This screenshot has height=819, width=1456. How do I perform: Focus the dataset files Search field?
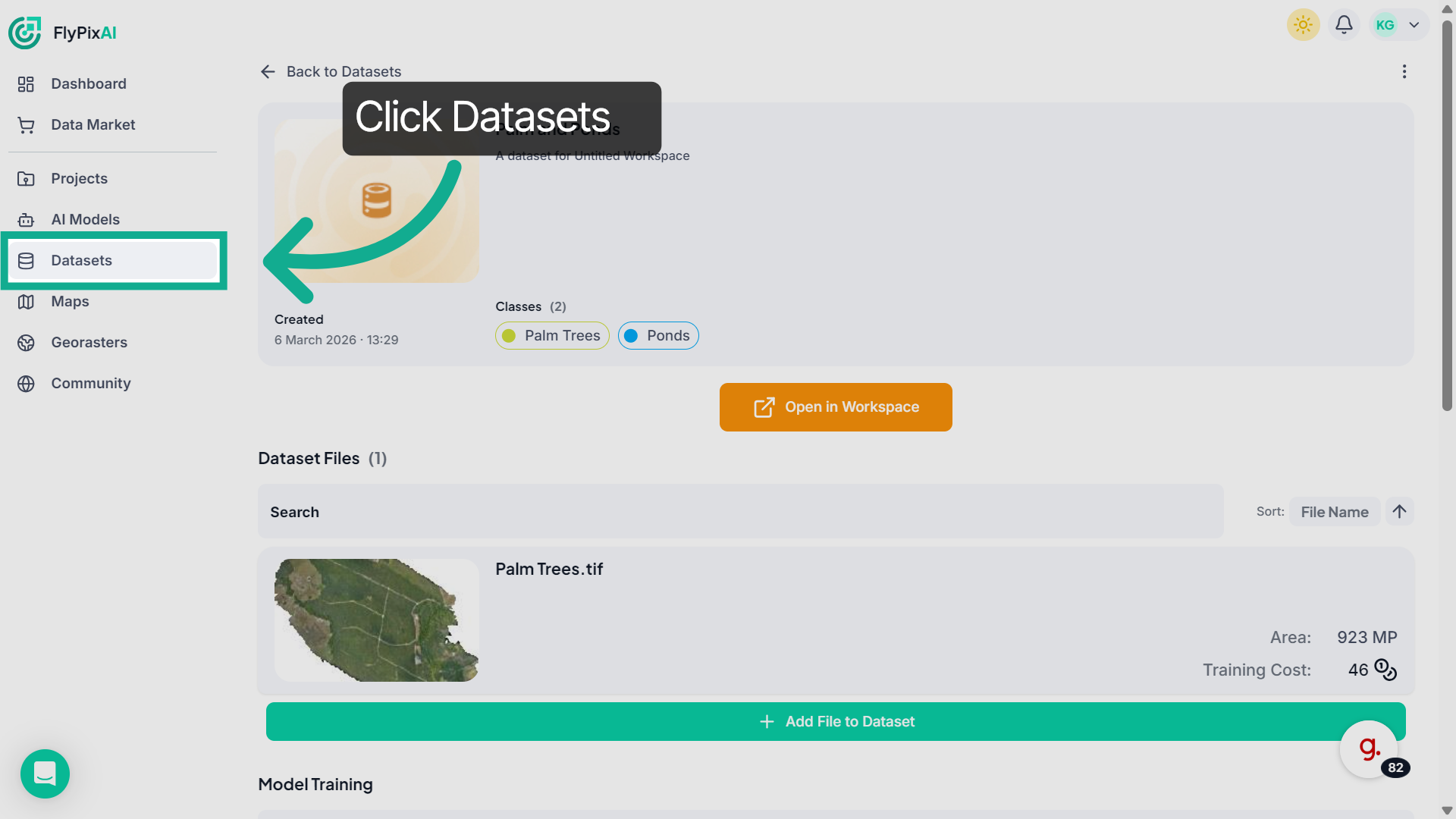point(741,512)
